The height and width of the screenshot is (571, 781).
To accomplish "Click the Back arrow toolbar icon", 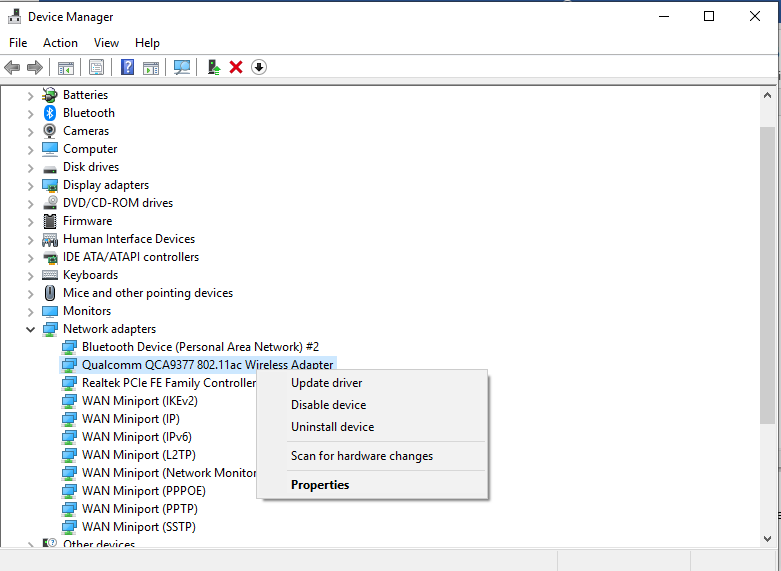I will pos(12,67).
